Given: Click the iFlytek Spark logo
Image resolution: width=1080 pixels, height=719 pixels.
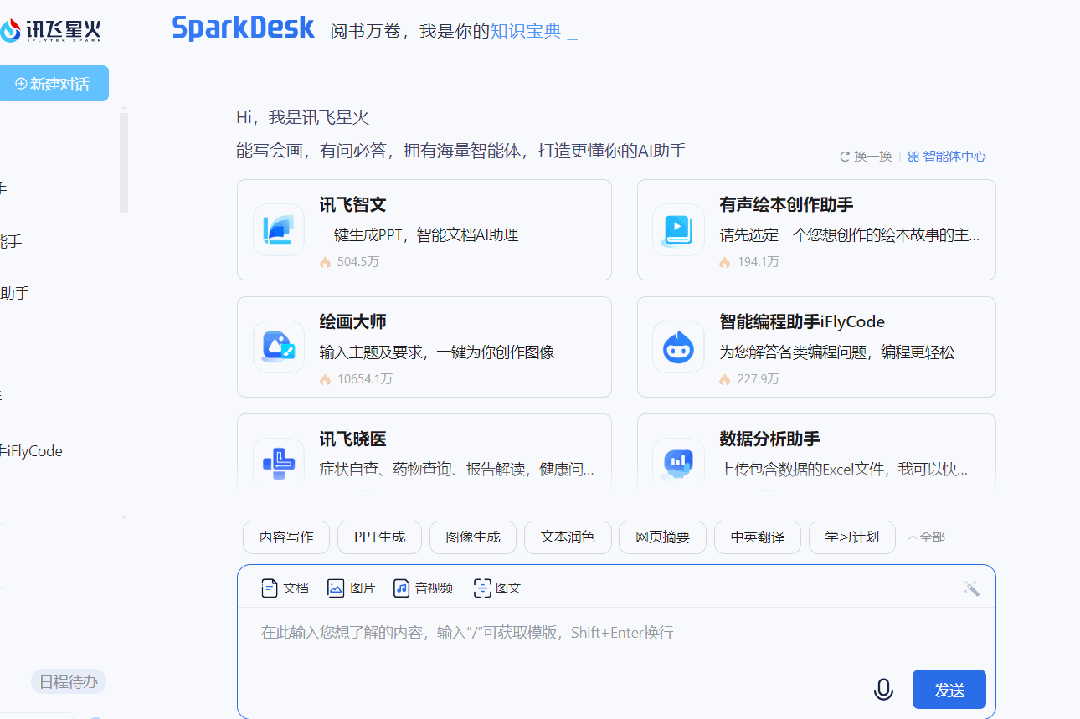Looking at the screenshot, I should coord(50,30).
